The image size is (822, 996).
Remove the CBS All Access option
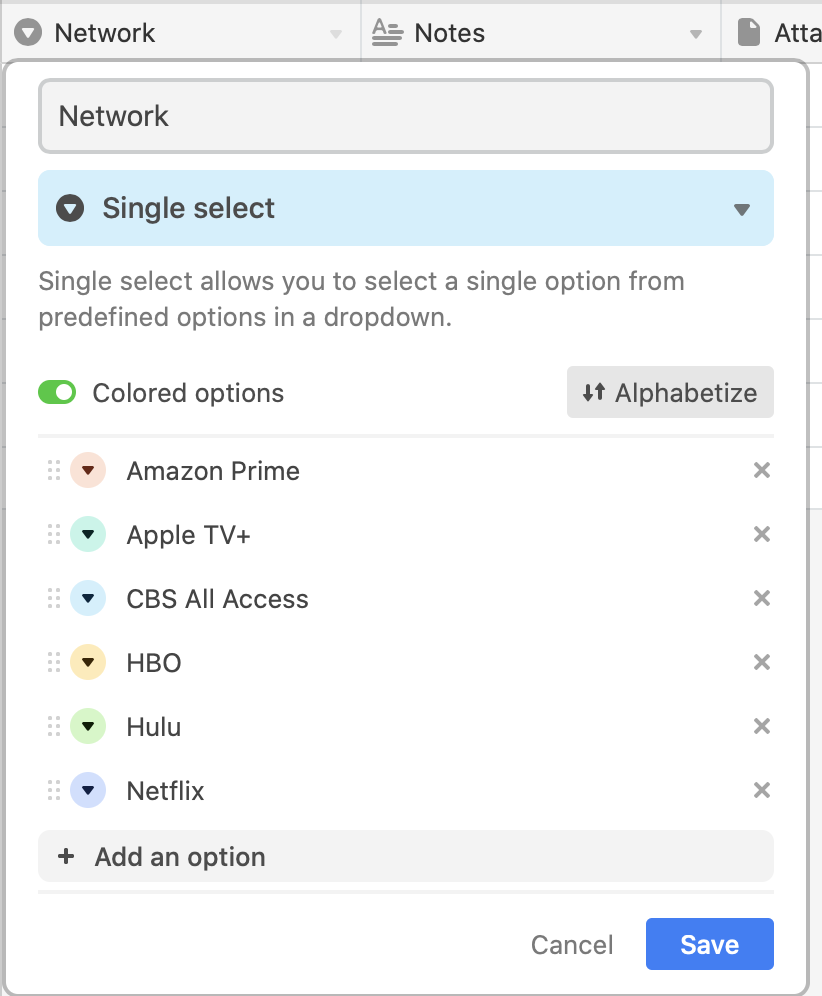point(761,599)
